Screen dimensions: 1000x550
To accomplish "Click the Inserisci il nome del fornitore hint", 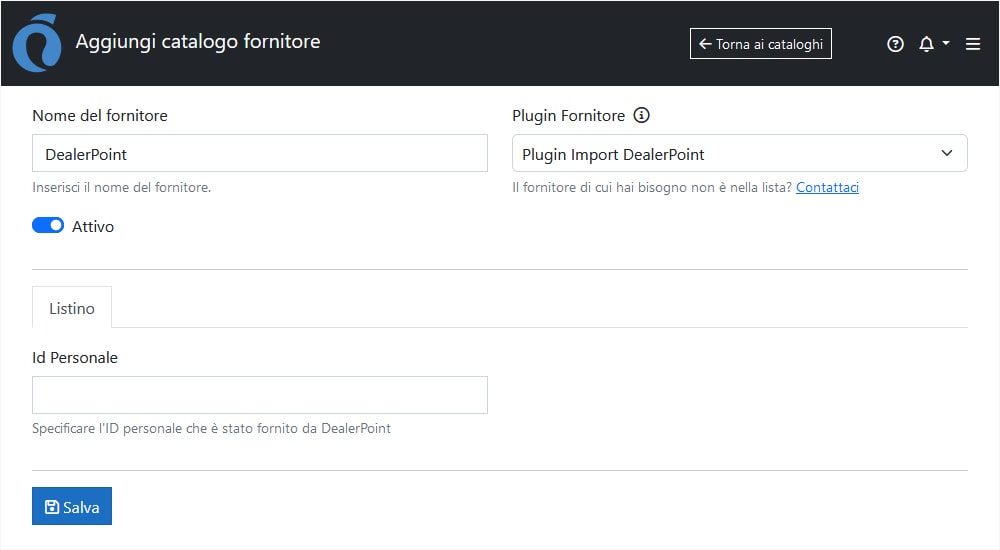I will click(121, 188).
